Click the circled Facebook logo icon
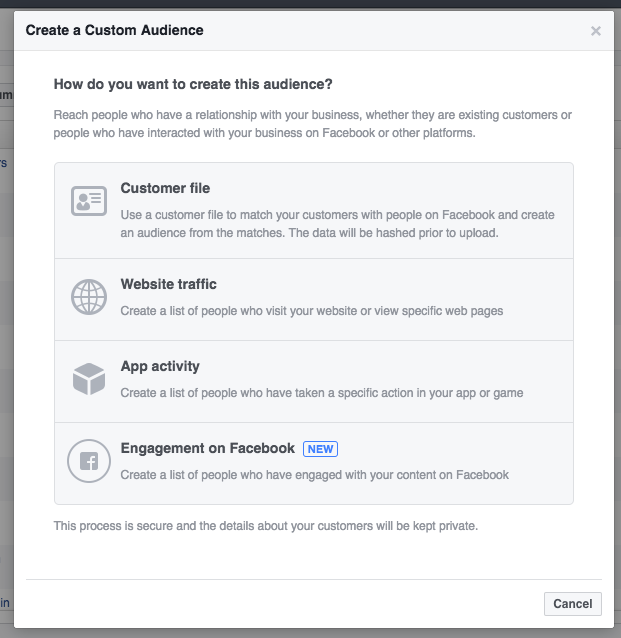This screenshot has height=638, width=621. pyautogui.click(x=89, y=461)
